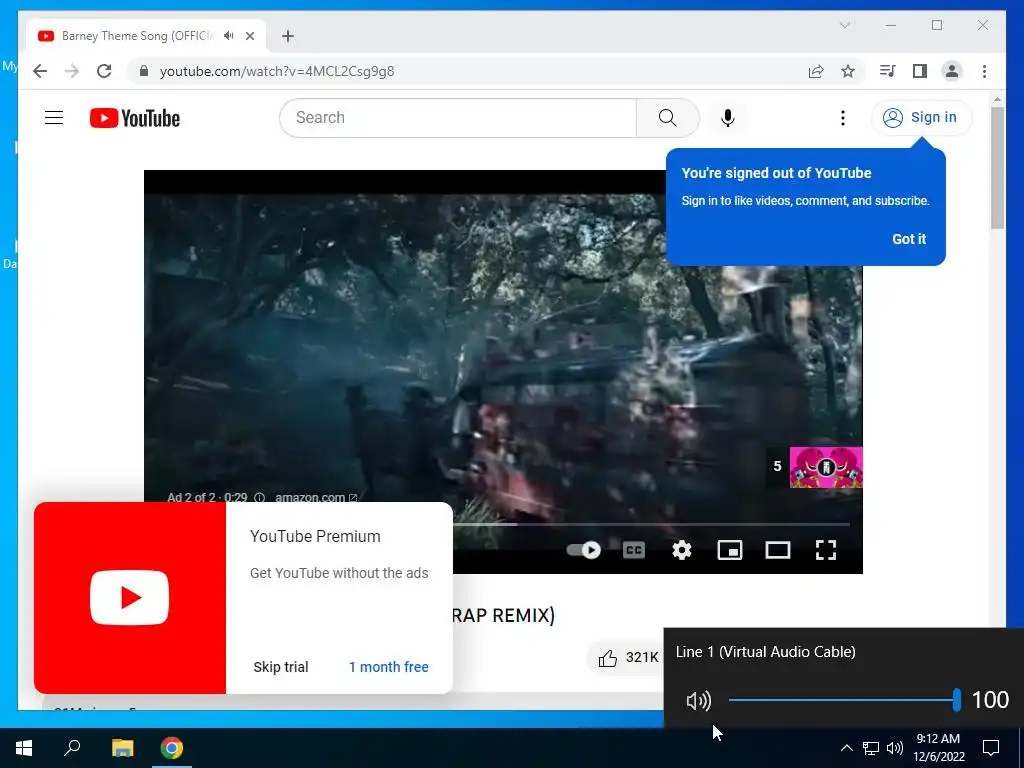Open File Explorer from taskbar
This screenshot has width=1024, height=768.
[x=122, y=748]
